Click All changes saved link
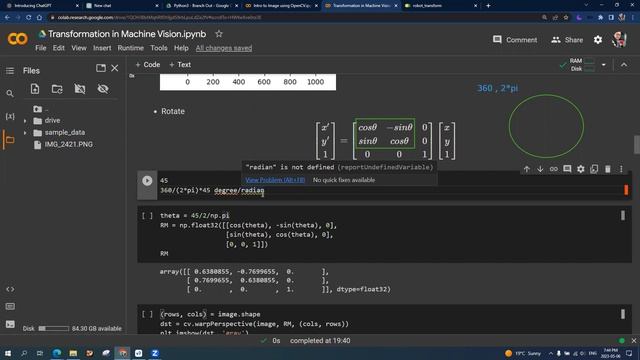 point(224,48)
